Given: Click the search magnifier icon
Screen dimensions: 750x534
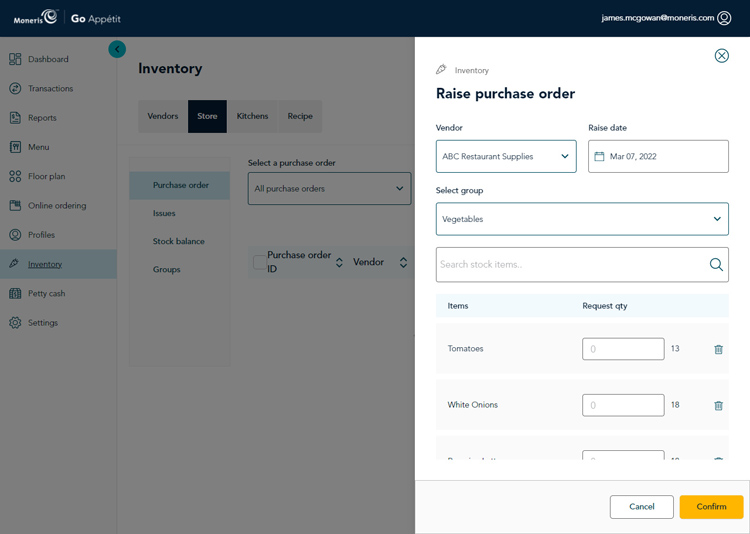Looking at the screenshot, I should [716, 265].
